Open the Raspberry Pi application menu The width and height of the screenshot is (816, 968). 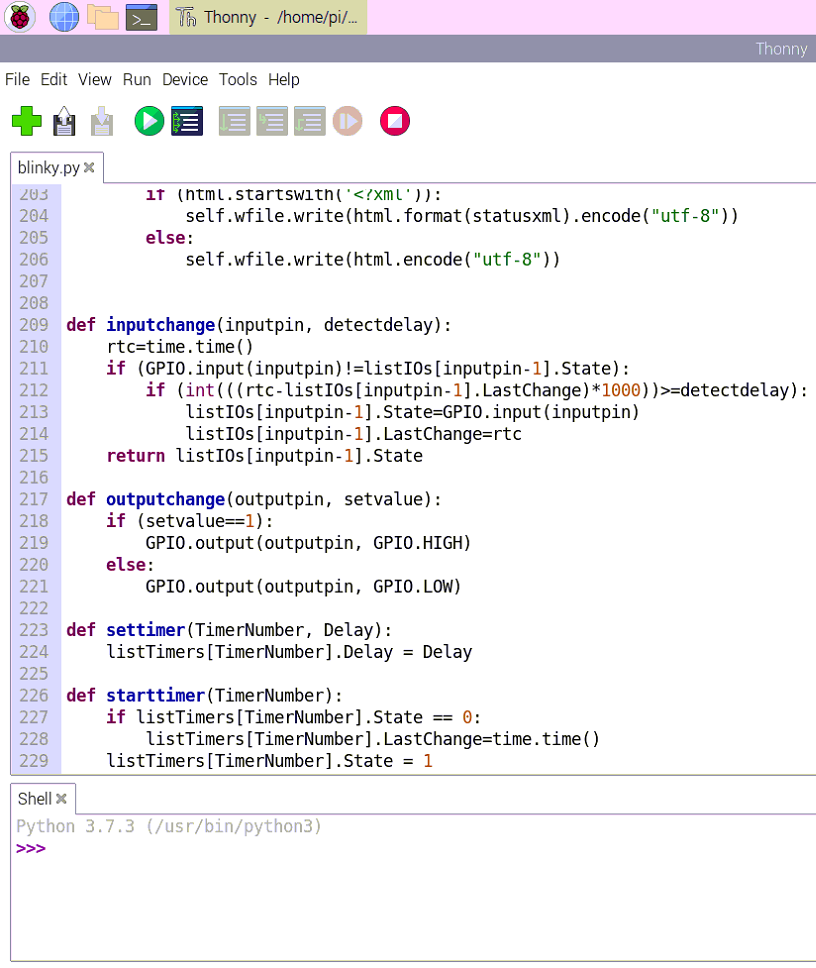tap(20, 17)
